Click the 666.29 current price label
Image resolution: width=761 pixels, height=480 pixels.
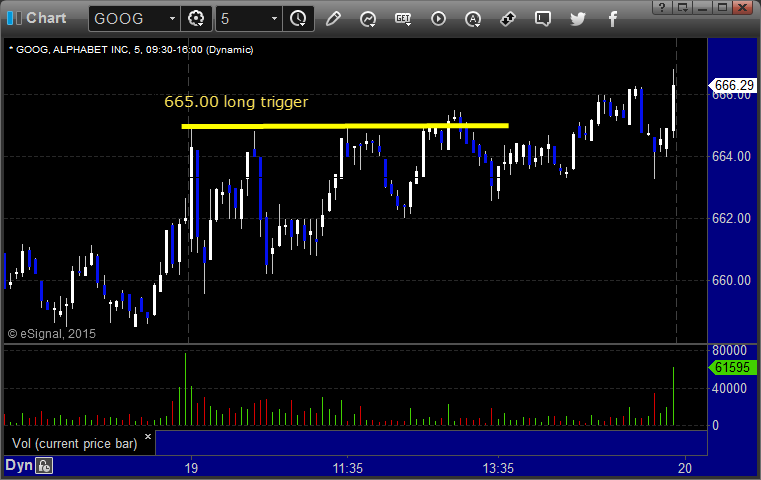[733, 85]
